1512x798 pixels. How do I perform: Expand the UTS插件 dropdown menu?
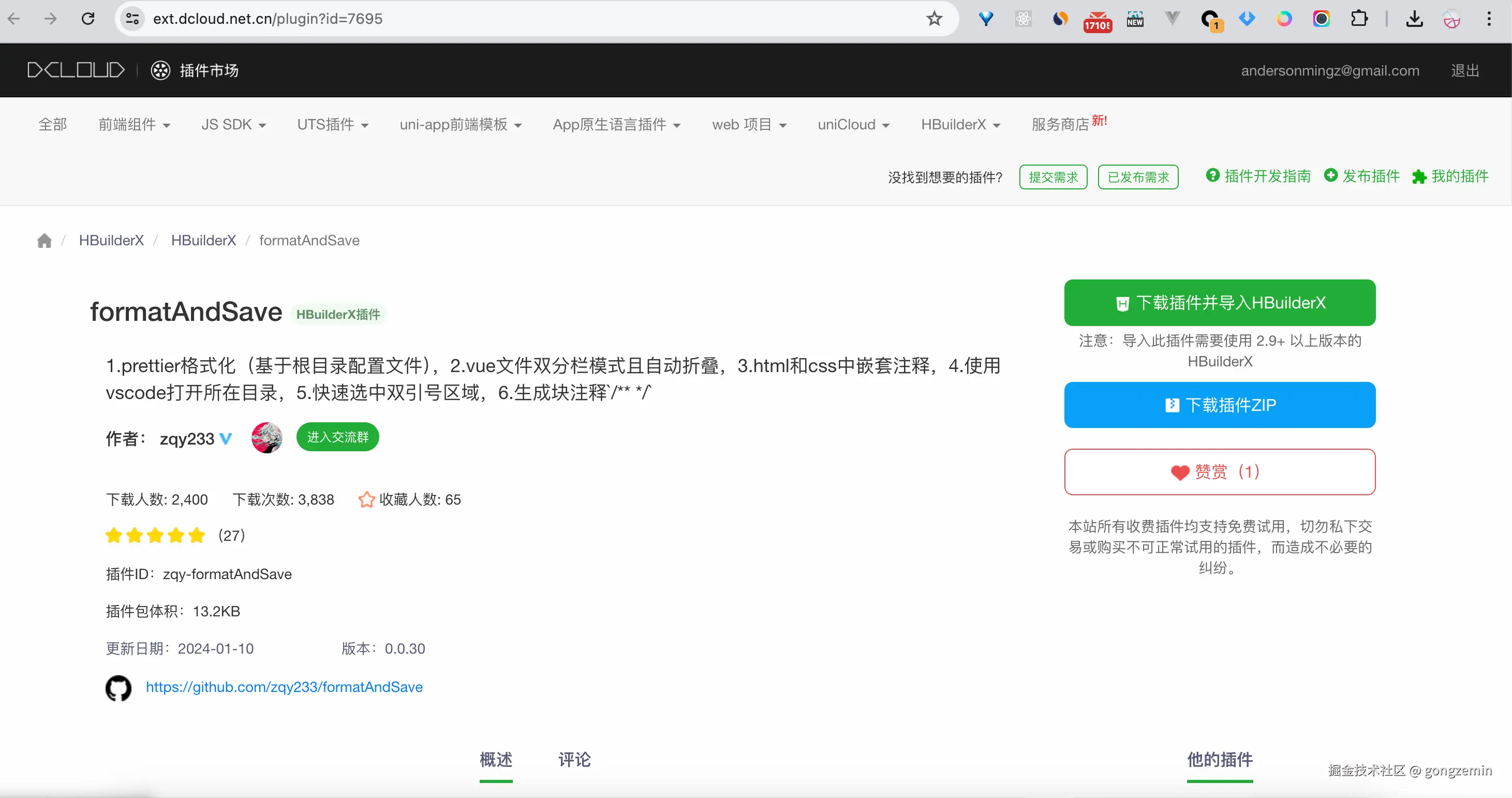pos(332,125)
